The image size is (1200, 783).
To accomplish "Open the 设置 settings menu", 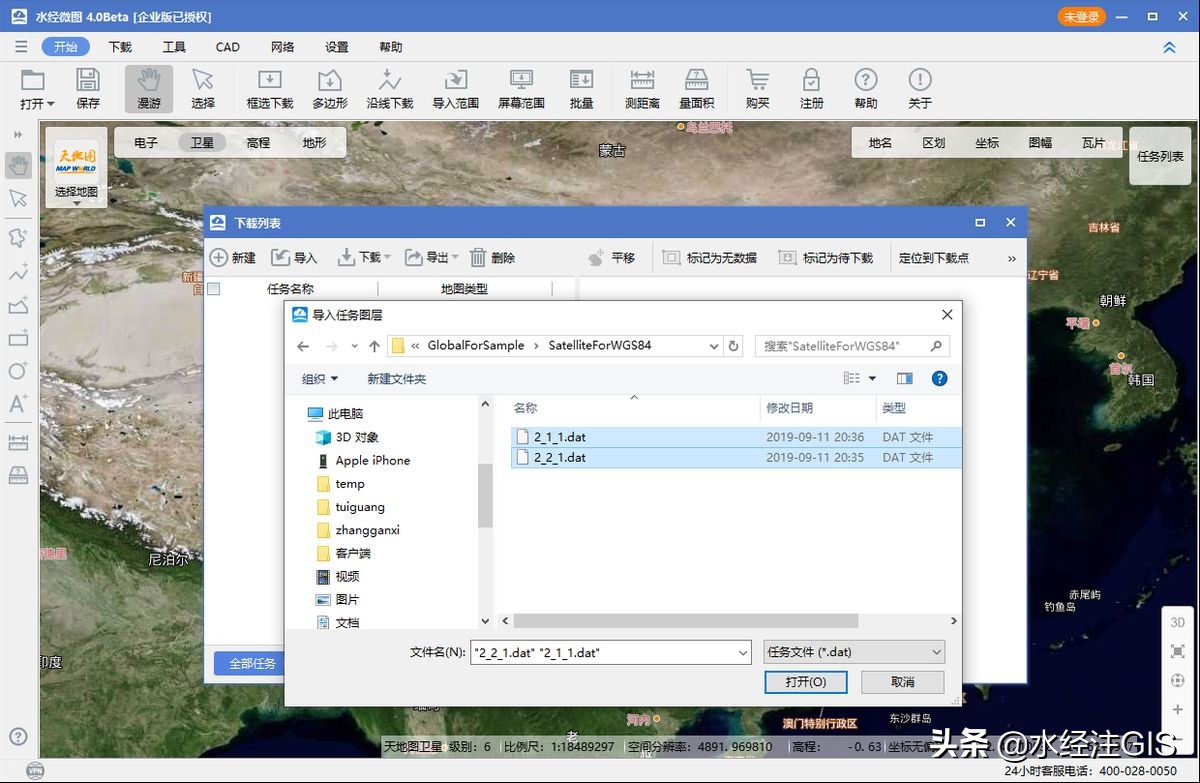I will coord(337,47).
